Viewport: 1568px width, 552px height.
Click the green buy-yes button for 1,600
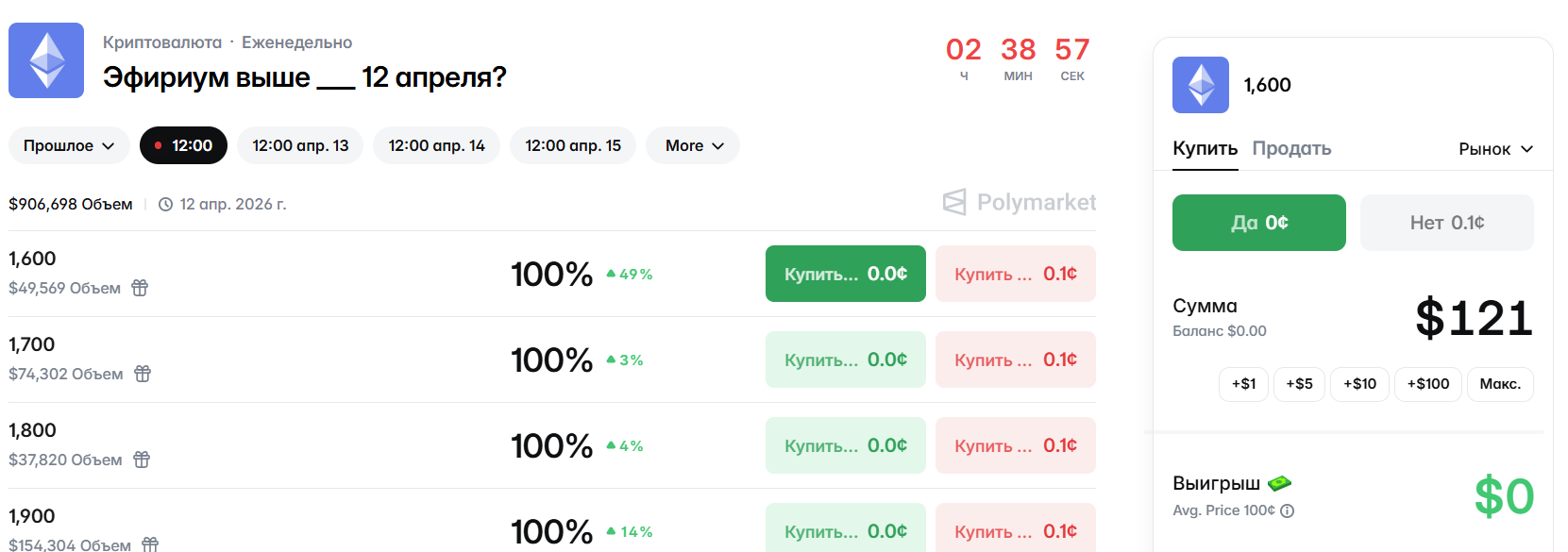click(x=845, y=274)
